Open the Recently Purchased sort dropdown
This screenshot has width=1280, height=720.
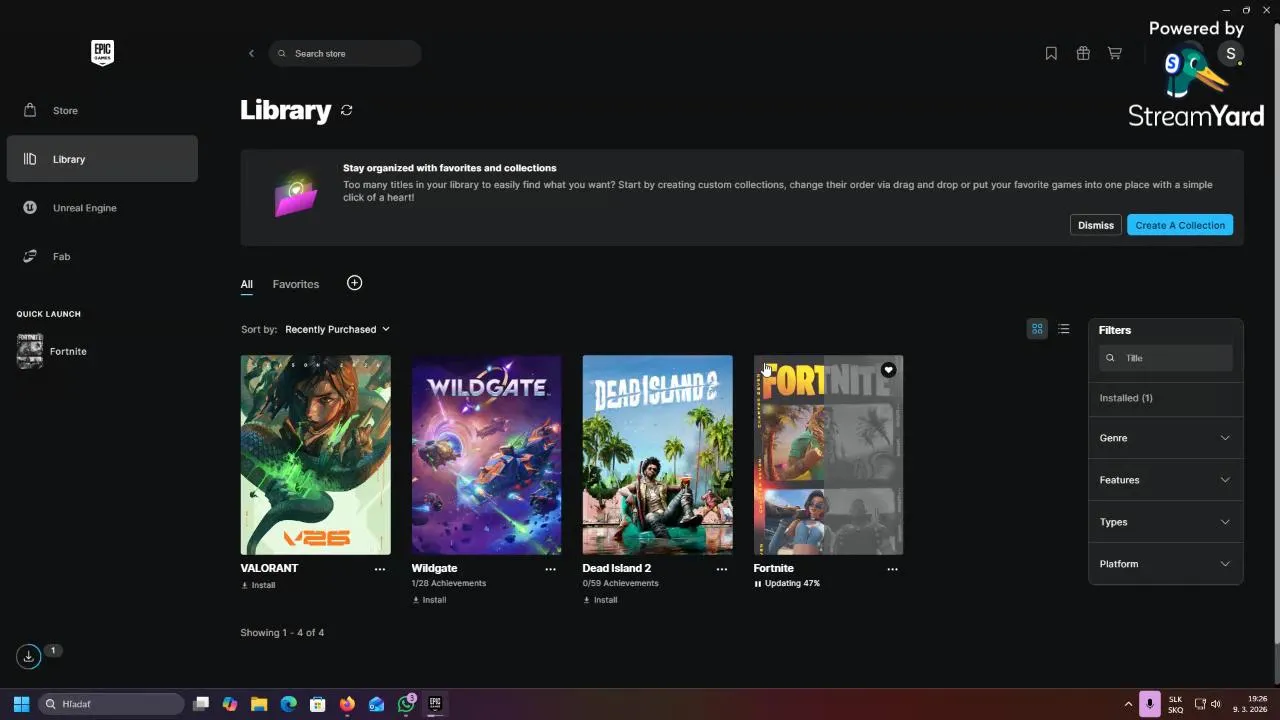[337, 329]
